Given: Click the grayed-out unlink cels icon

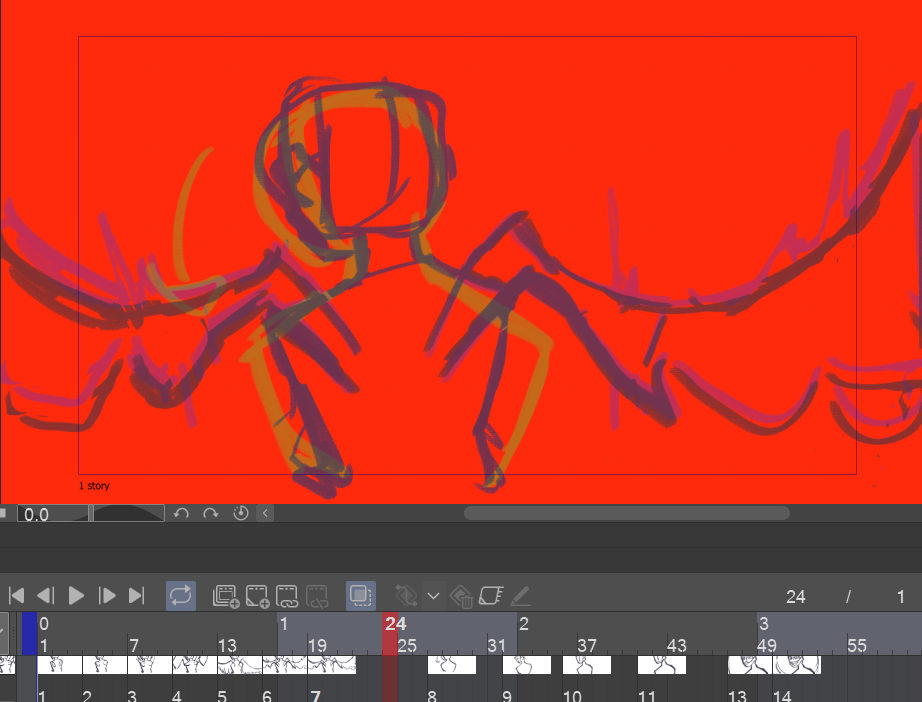Looking at the screenshot, I should tap(317, 596).
